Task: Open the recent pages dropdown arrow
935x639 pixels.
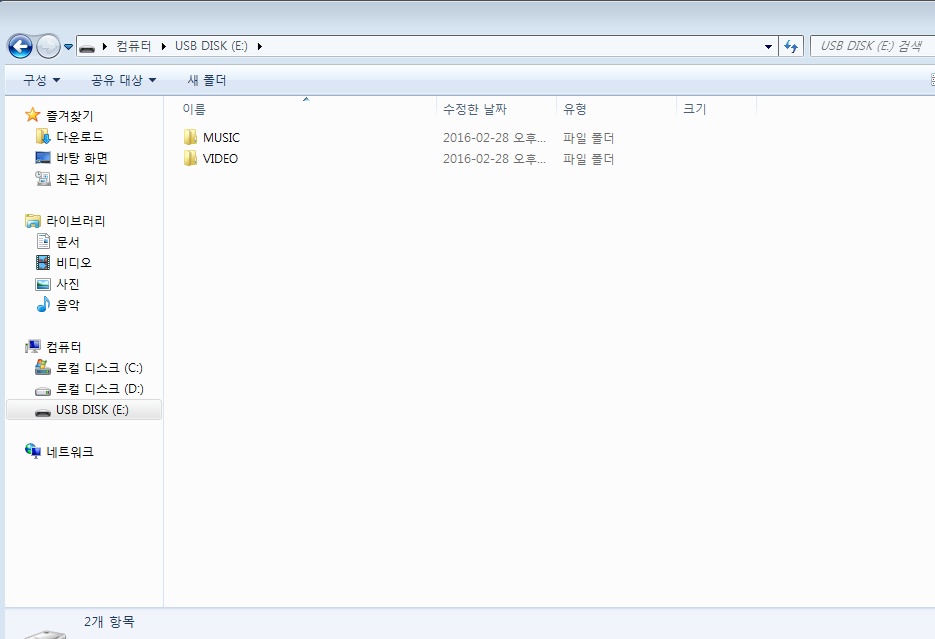Action: 68,47
